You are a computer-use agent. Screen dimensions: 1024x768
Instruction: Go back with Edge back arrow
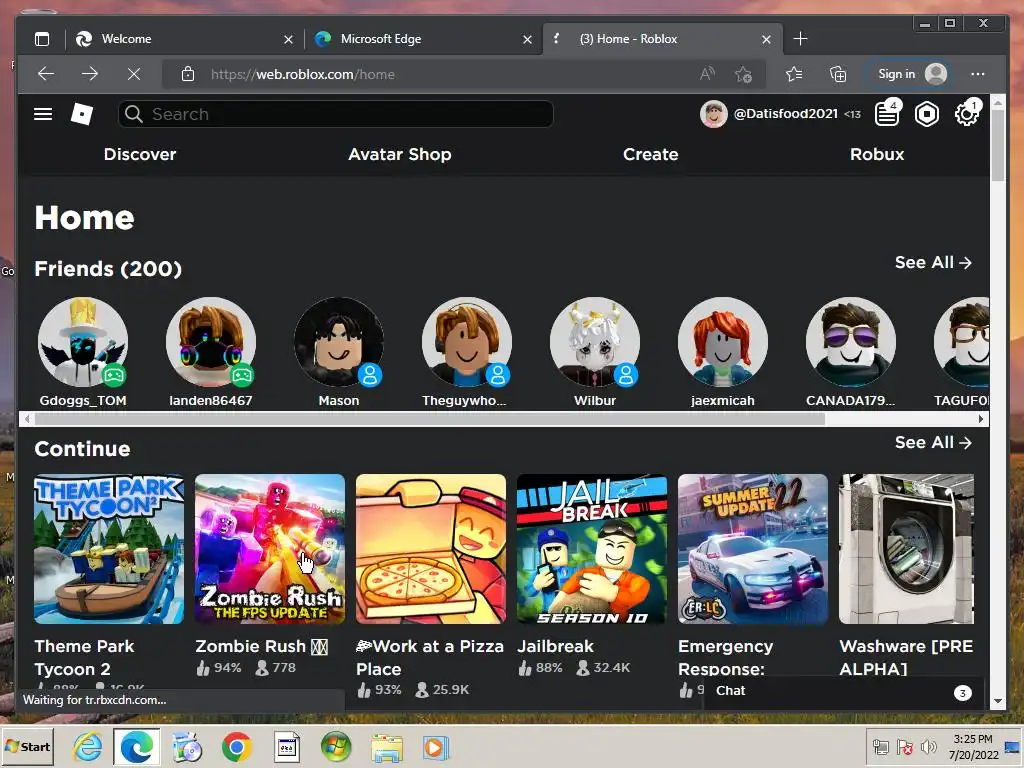tap(46, 74)
